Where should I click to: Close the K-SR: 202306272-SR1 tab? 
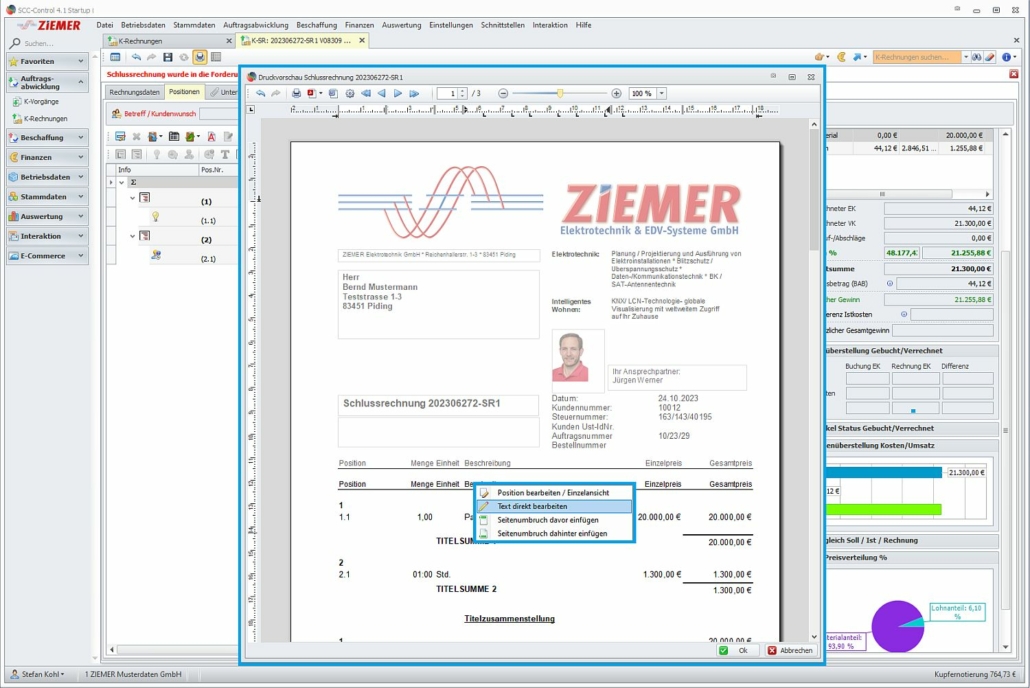tap(361, 41)
